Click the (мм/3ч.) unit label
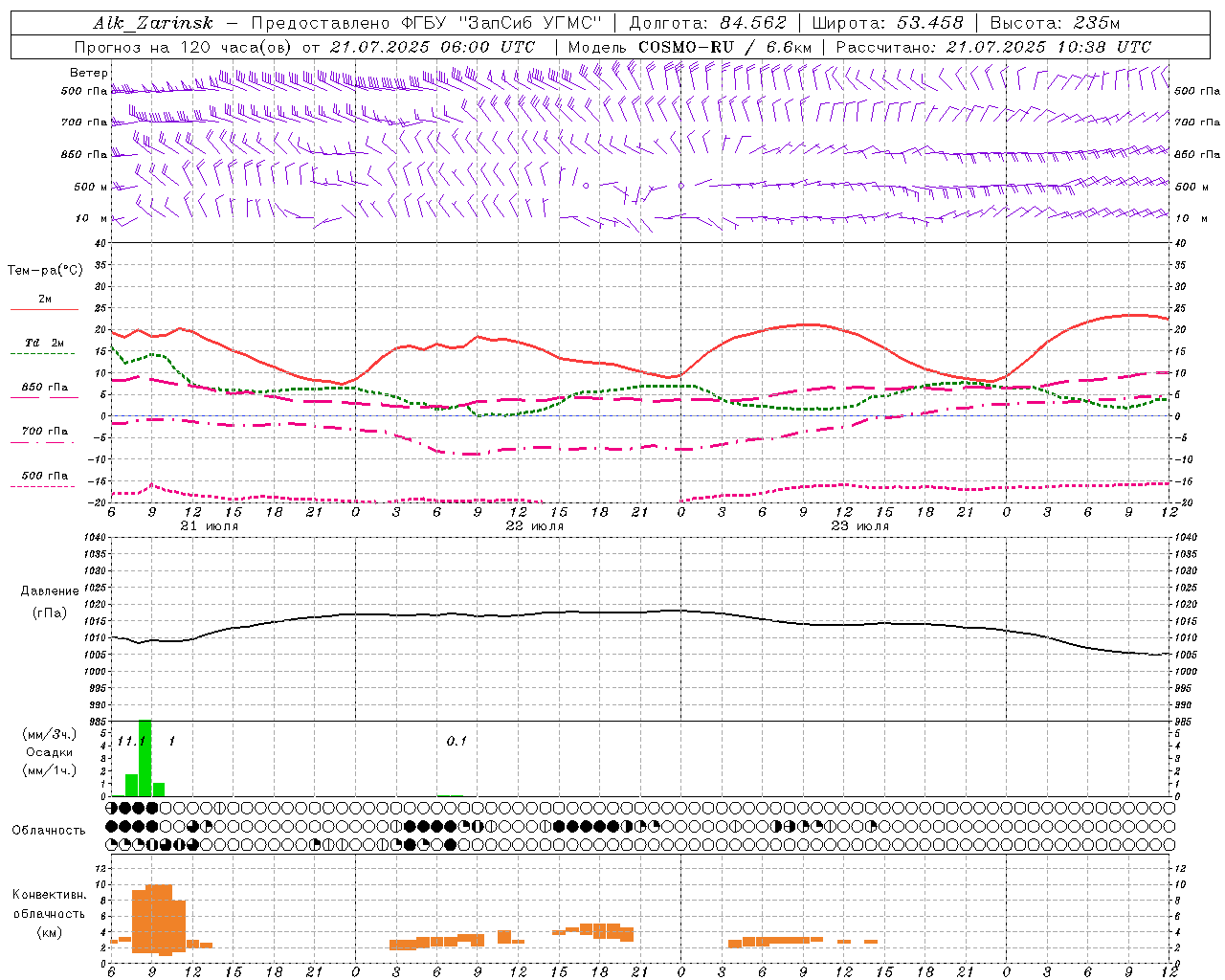The height and width of the screenshot is (980, 1225). pyautogui.click(x=50, y=734)
